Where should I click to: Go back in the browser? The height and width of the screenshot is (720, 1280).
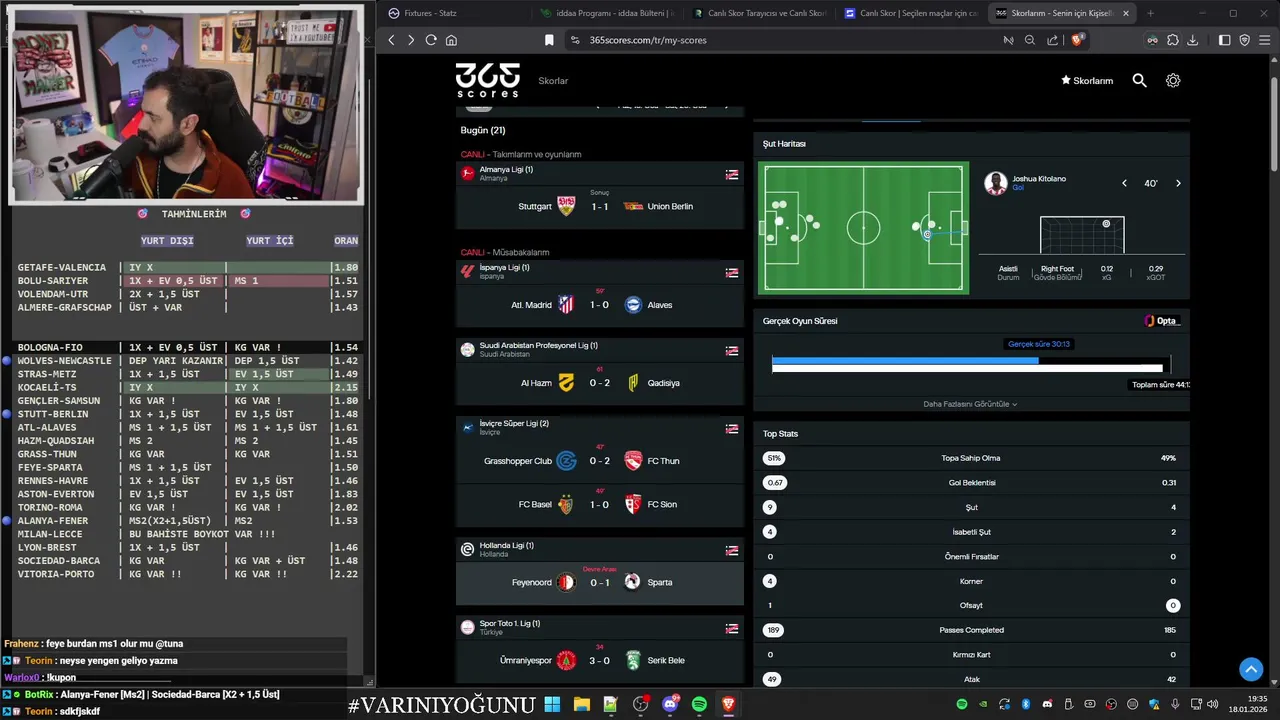[x=391, y=40]
